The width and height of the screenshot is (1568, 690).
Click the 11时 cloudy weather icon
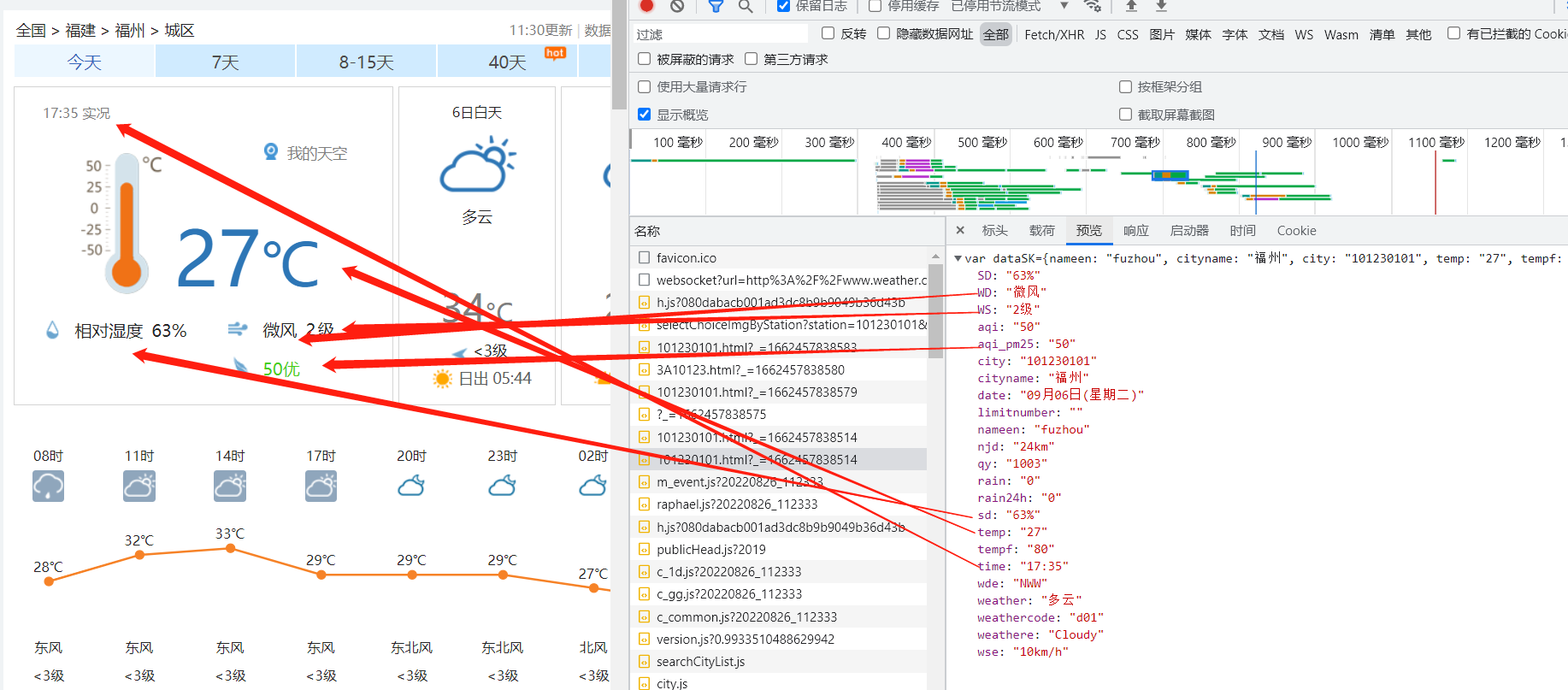(x=139, y=486)
